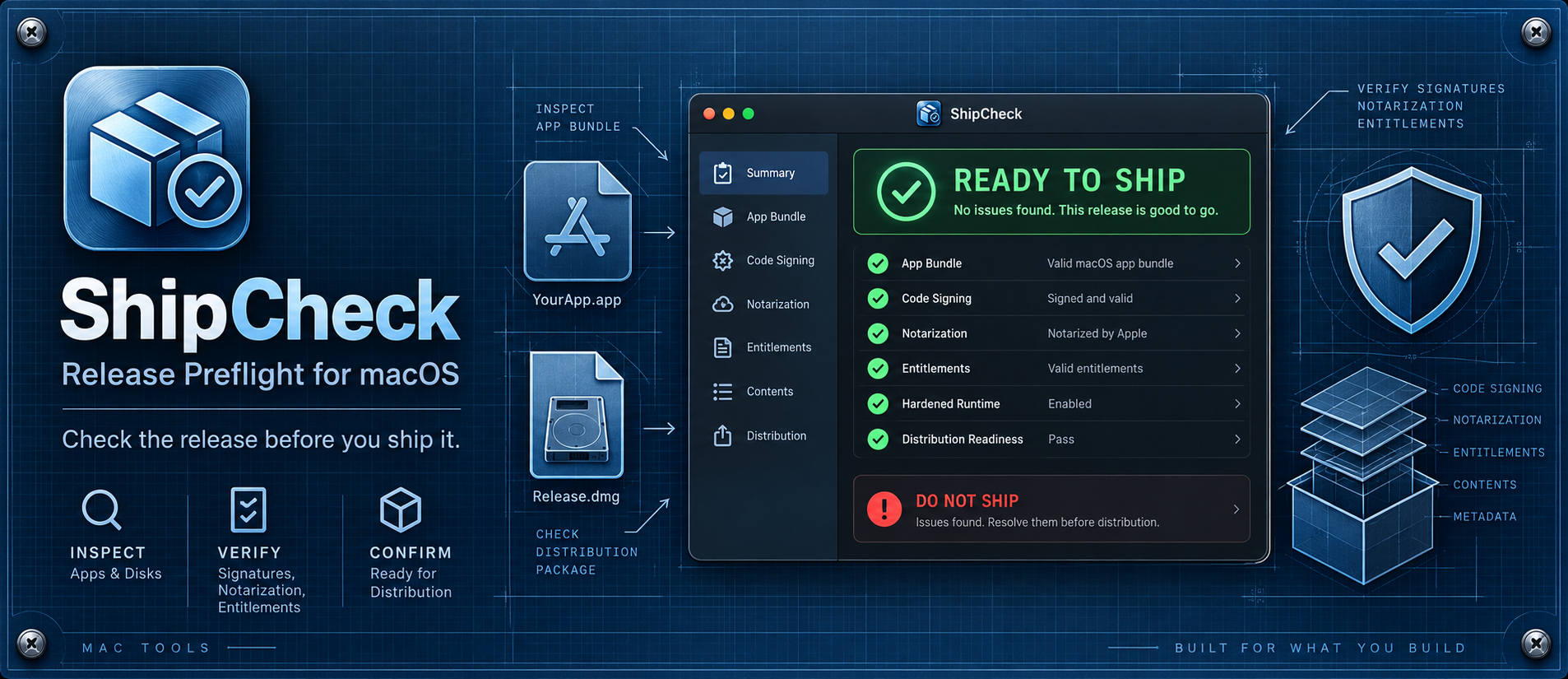Viewport: 1568px width, 679px height.
Task: Open the Do Not Ship details chevron
Action: tap(1236, 509)
